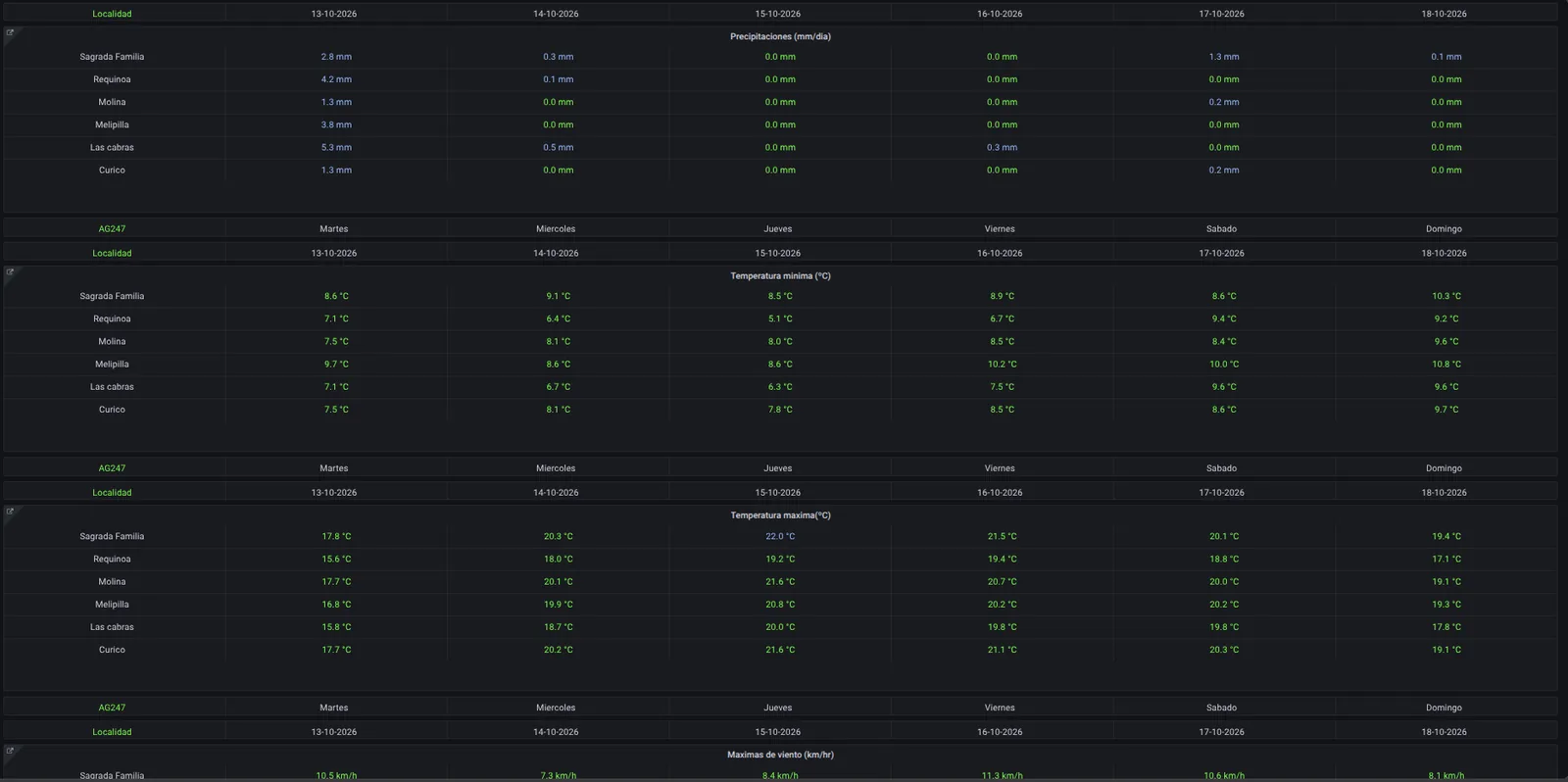Select the 11.3 km/h wind value
This screenshot has height=782, width=1568.
tap(1002, 776)
